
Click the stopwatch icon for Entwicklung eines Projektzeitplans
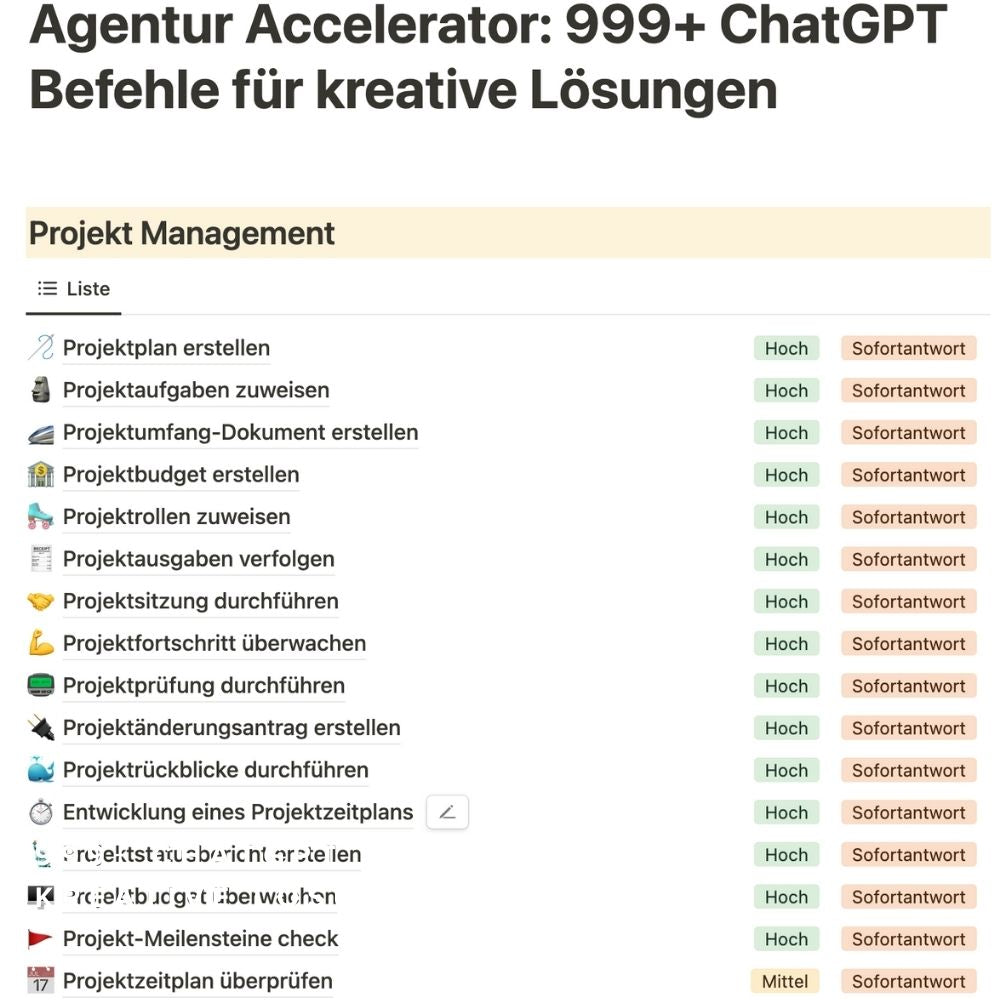click(x=41, y=812)
